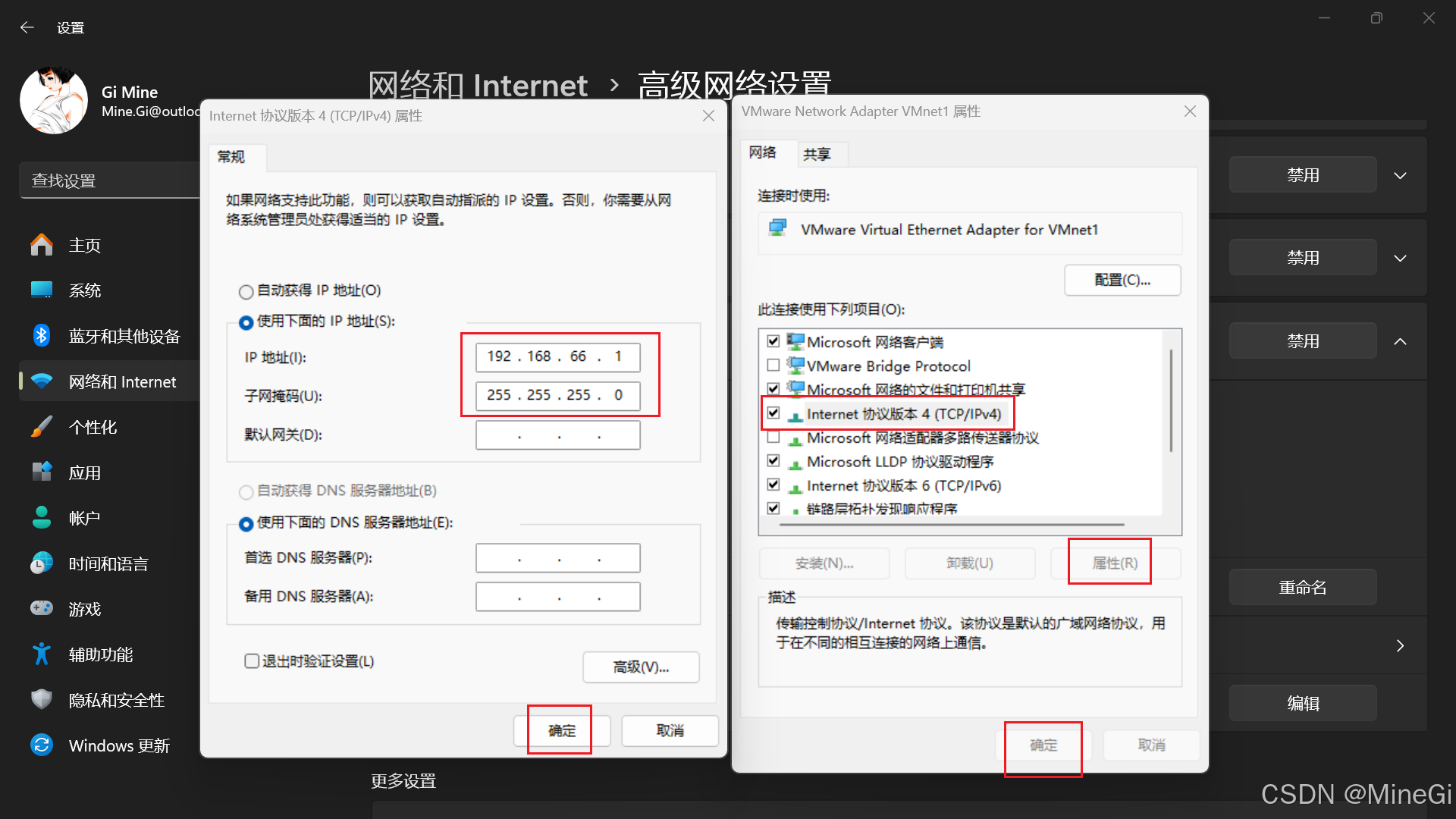Image resolution: width=1456 pixels, height=819 pixels.
Task: Uncheck the Internet Protocol Version 6 (TCP/IPv6) checkbox
Action: click(x=773, y=485)
